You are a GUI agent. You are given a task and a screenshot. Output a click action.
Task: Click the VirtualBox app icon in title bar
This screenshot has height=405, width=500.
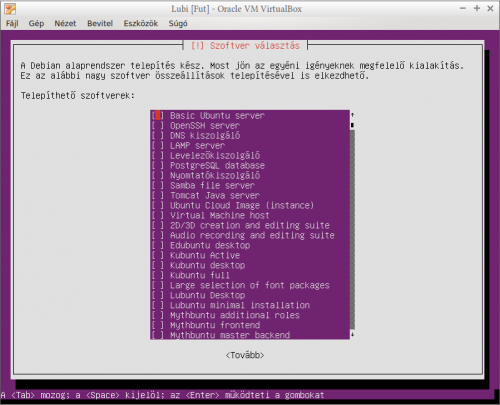click(x=10, y=9)
